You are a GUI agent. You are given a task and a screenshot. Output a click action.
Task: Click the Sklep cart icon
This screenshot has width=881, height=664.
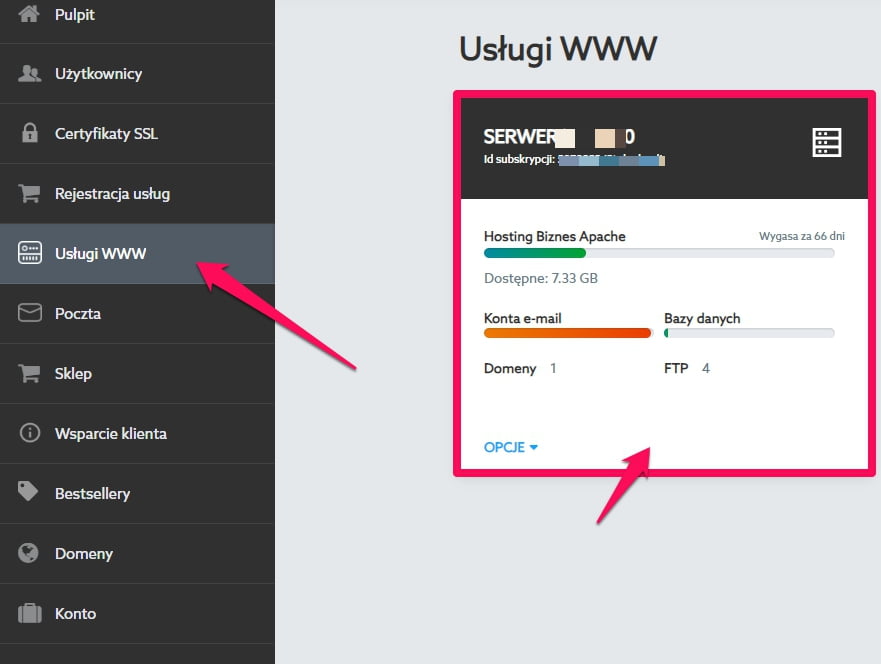(x=29, y=373)
